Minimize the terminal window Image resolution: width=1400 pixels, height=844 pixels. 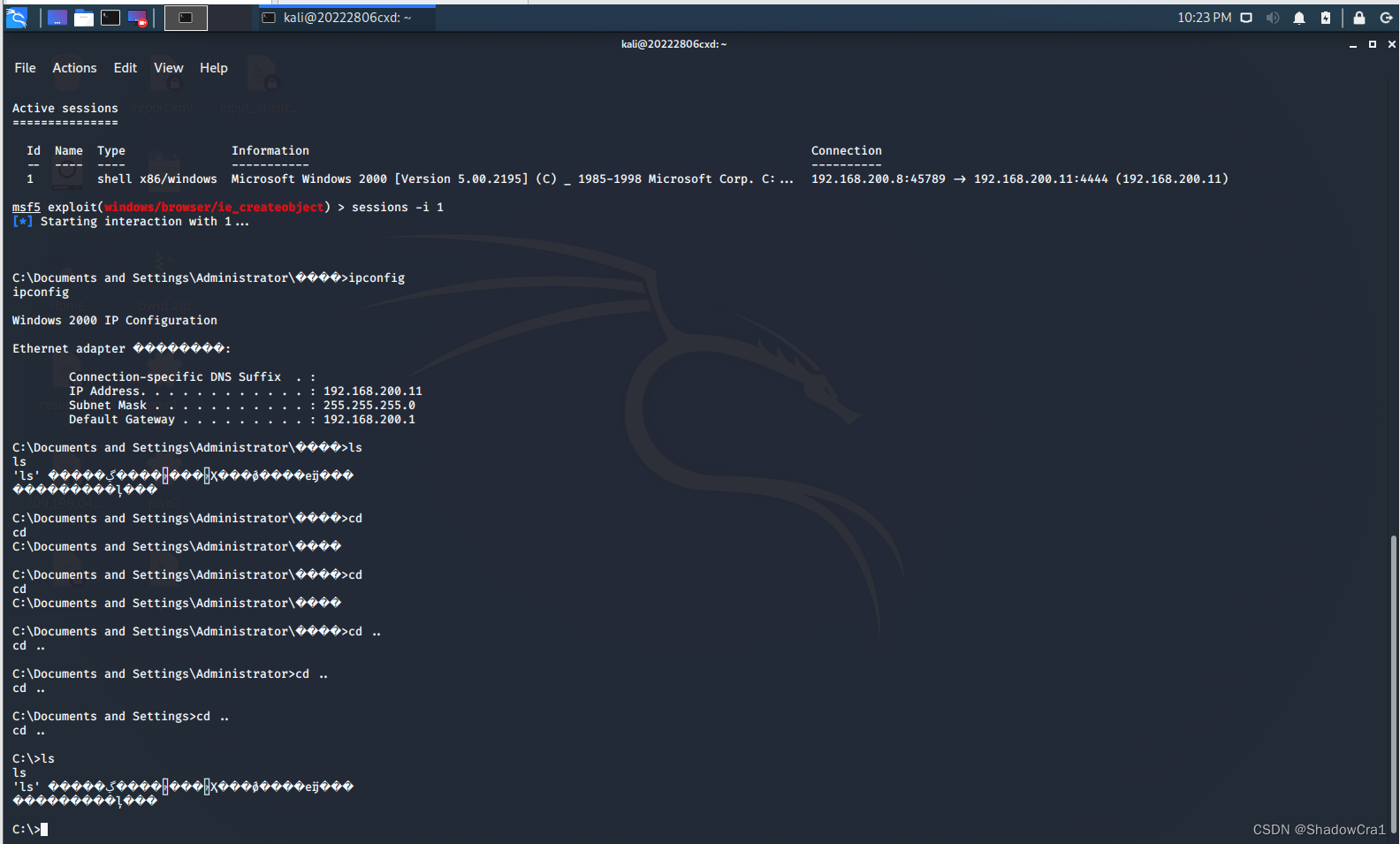(1353, 44)
